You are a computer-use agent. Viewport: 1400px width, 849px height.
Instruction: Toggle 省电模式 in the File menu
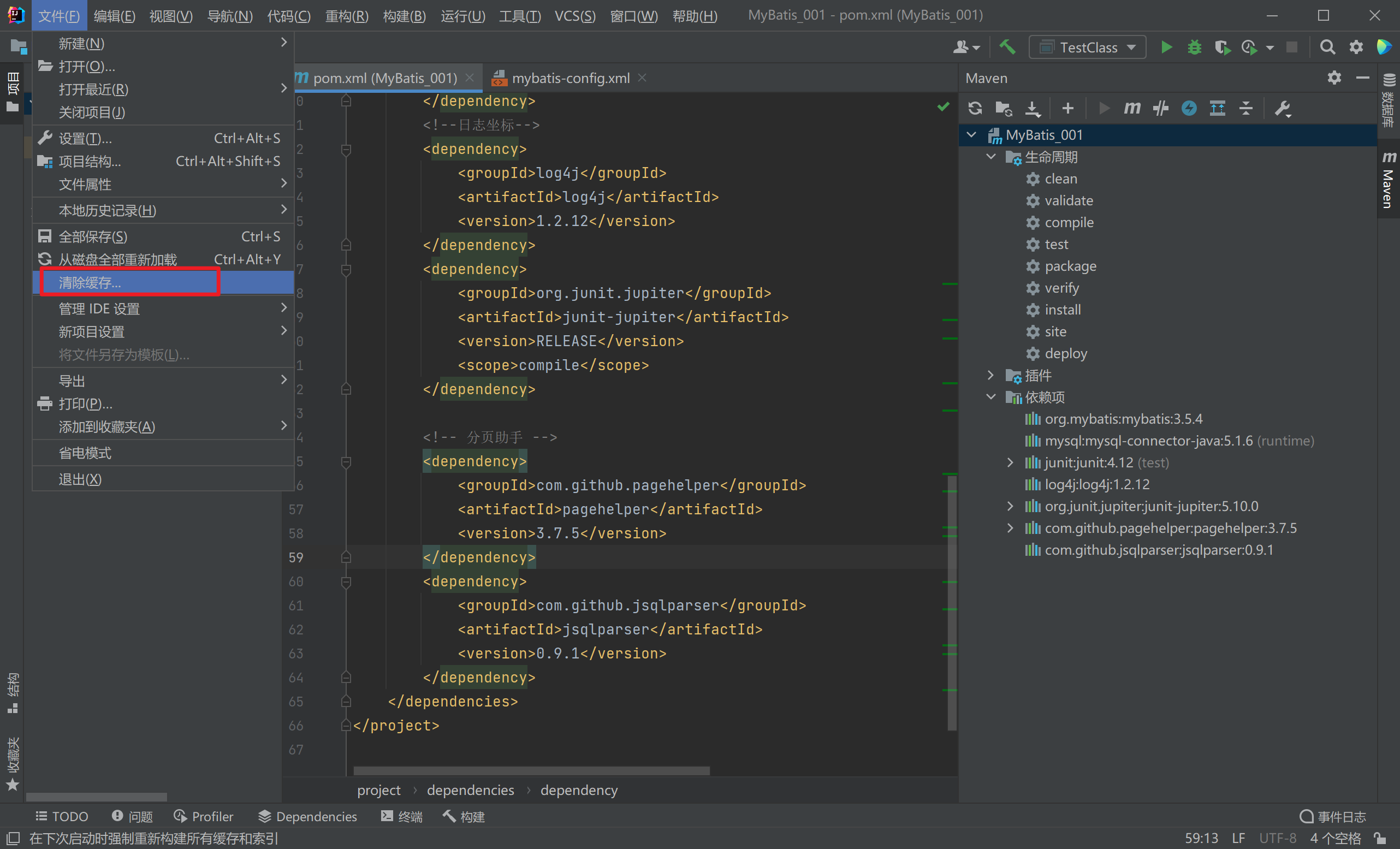click(85, 453)
